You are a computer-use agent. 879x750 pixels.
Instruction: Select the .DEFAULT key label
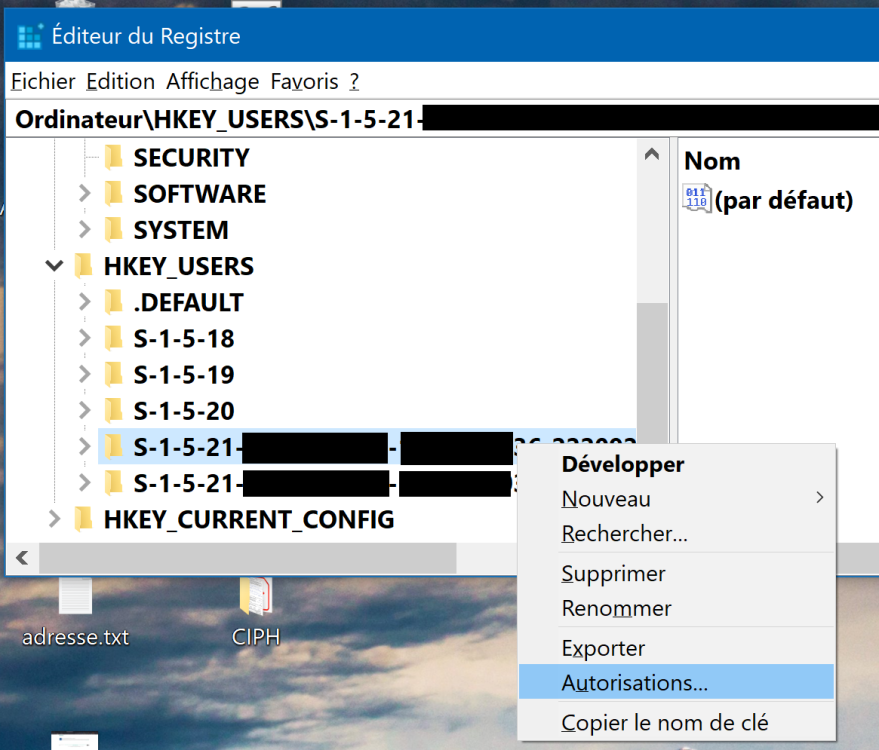click(188, 303)
